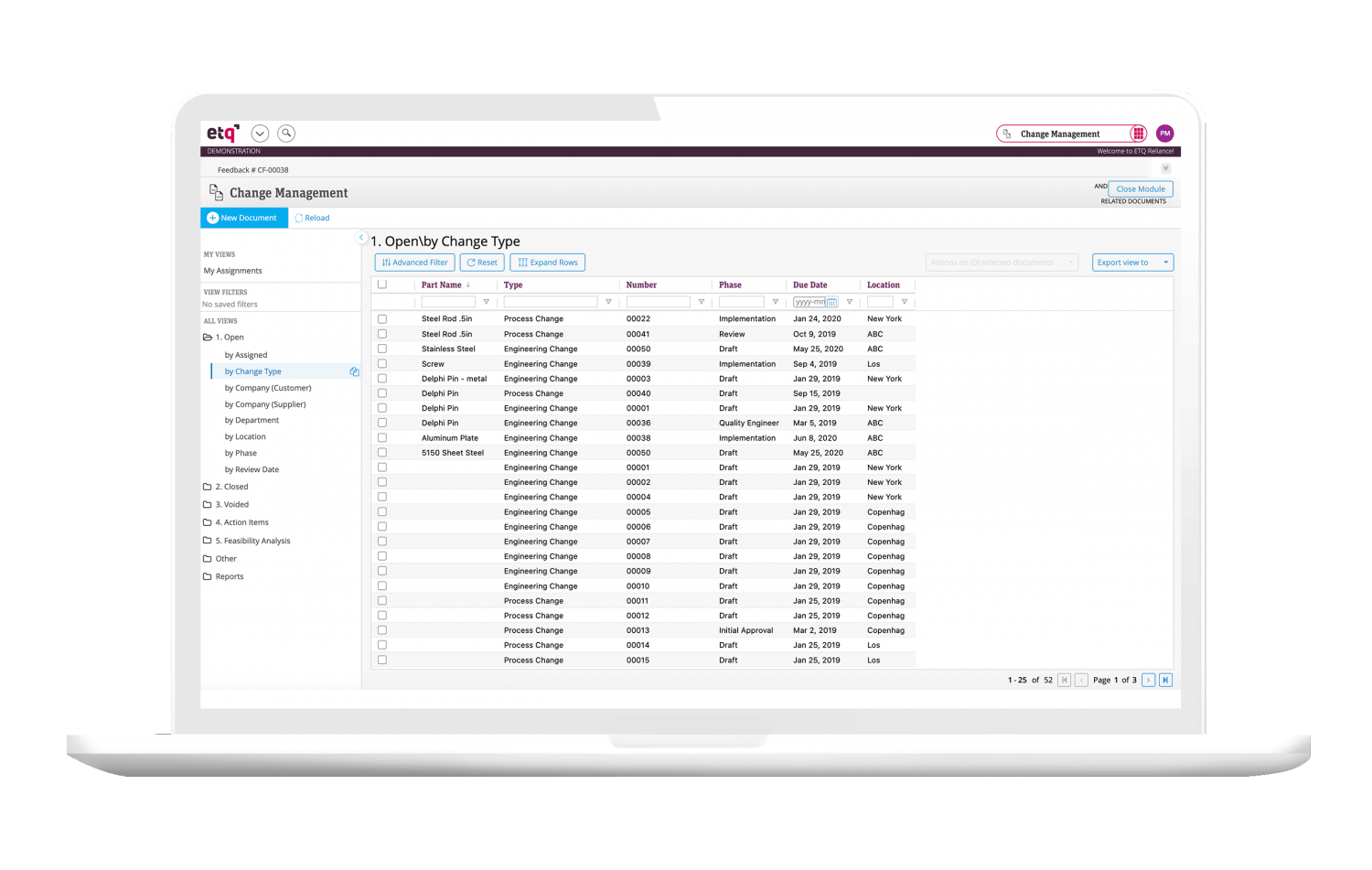The image size is (1372, 870).
Task: Open the Due Date calendar picker icon
Action: click(831, 302)
